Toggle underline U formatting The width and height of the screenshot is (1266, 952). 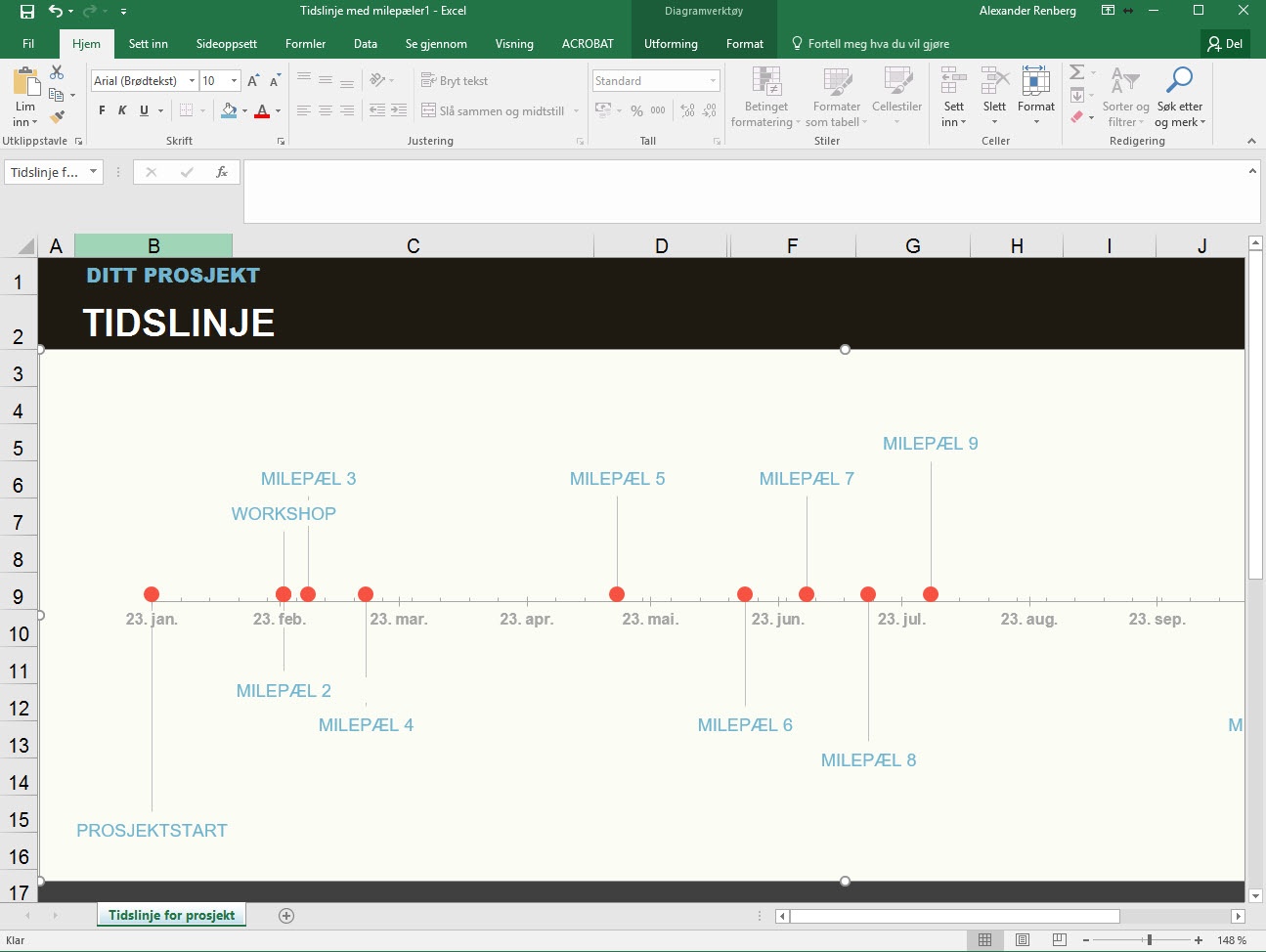tap(144, 110)
